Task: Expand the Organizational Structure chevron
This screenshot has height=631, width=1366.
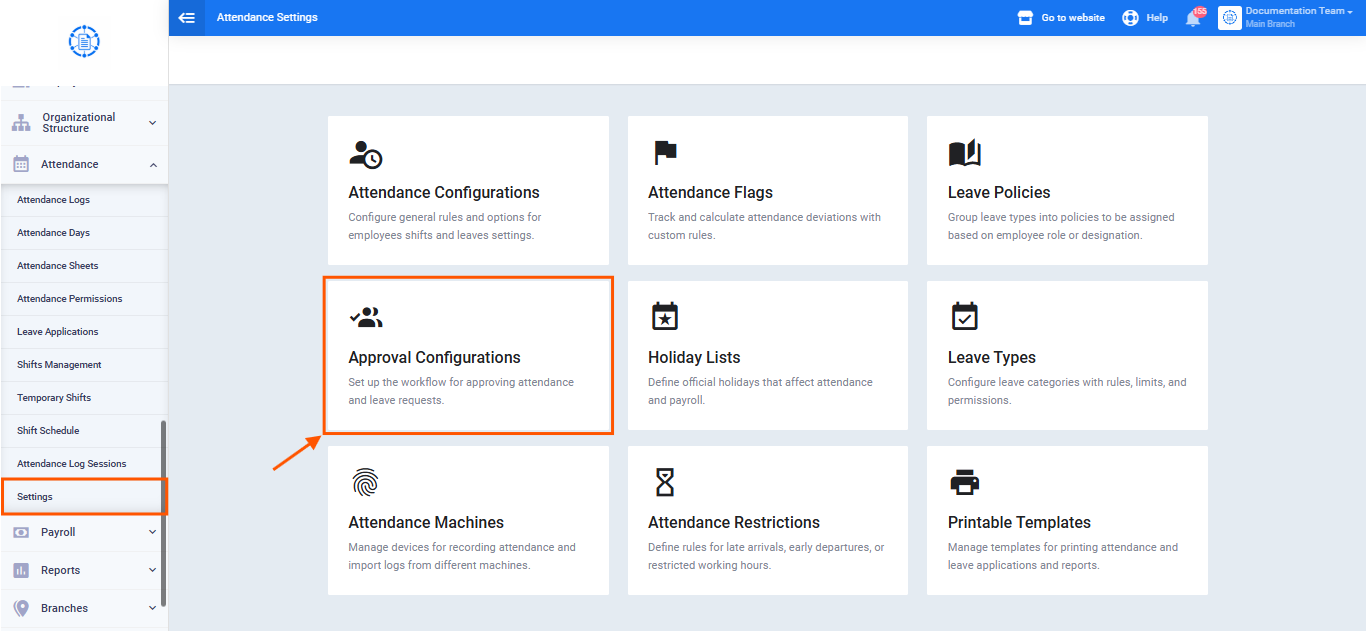Action: 152,123
